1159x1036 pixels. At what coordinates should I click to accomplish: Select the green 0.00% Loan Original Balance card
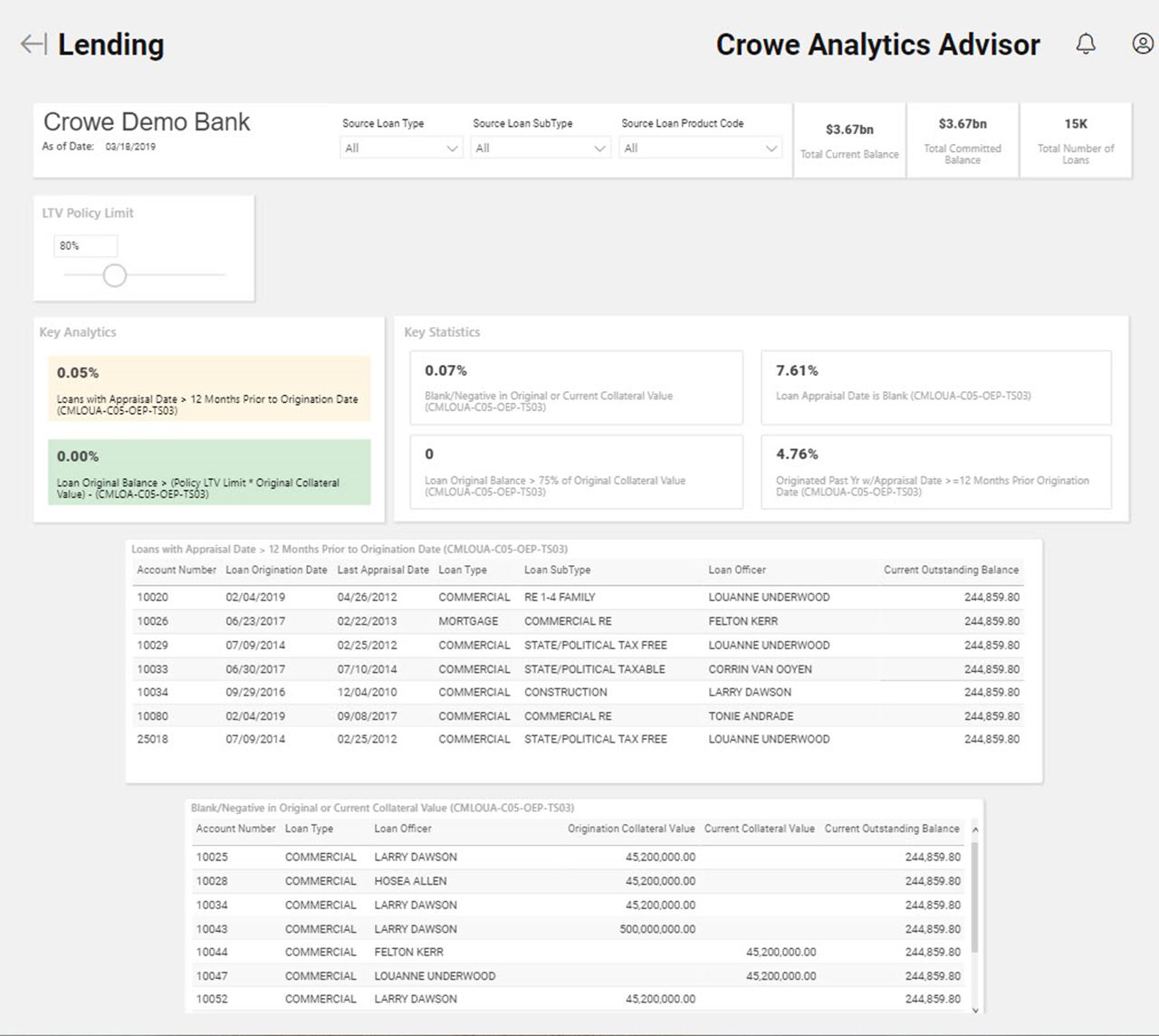[209, 472]
